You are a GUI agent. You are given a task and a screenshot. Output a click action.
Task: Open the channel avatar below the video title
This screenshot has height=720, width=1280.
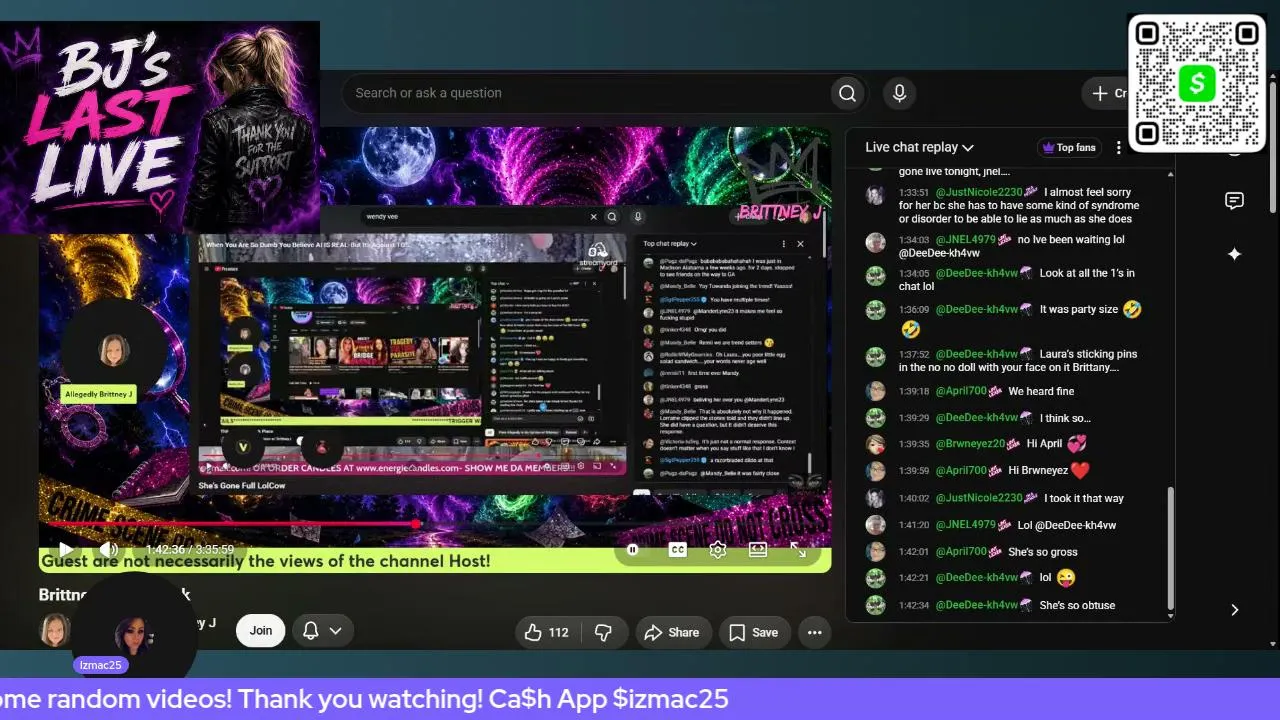point(55,630)
